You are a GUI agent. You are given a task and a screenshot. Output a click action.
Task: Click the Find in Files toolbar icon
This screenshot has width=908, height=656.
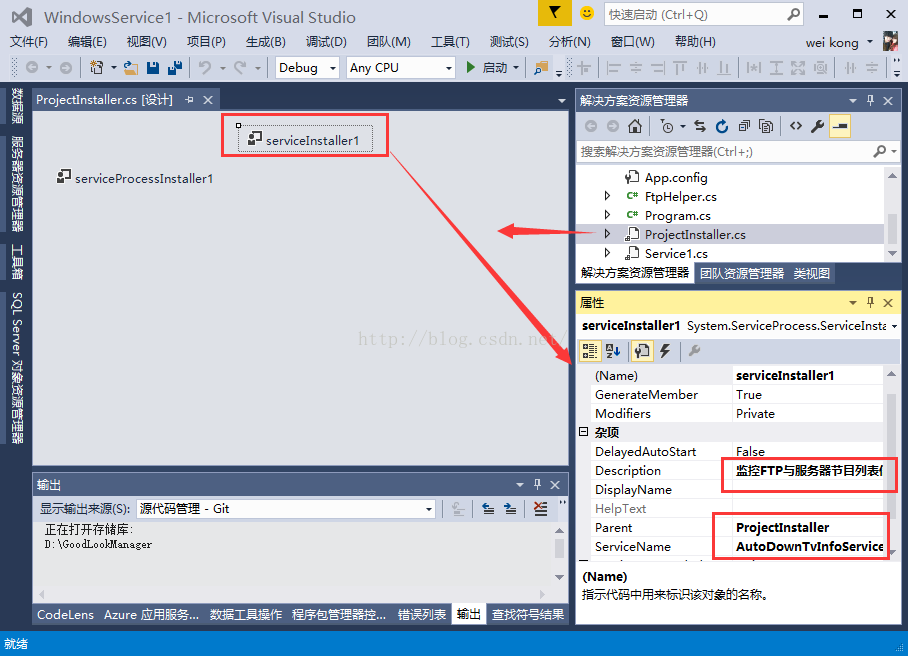(x=541, y=68)
